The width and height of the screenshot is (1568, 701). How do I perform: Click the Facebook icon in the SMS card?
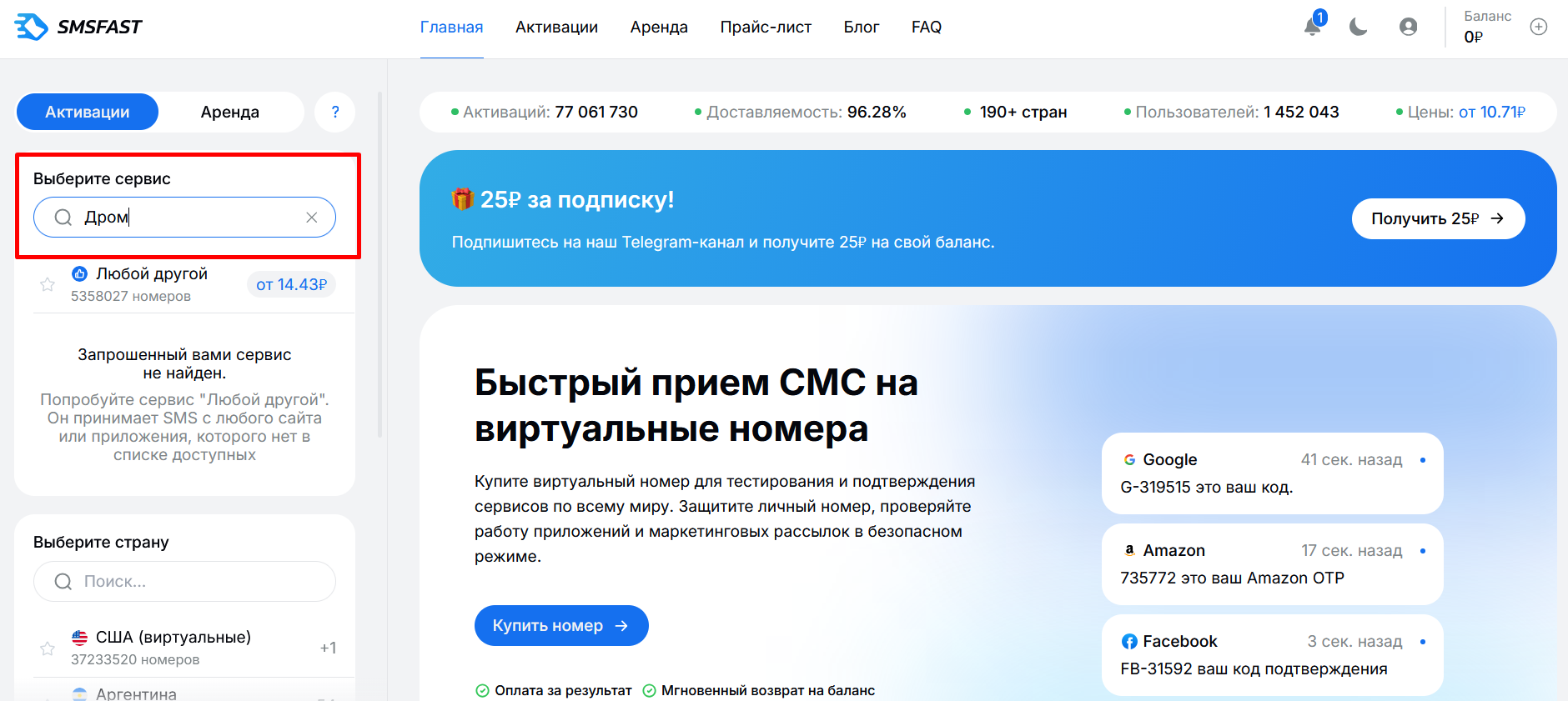point(1129,642)
